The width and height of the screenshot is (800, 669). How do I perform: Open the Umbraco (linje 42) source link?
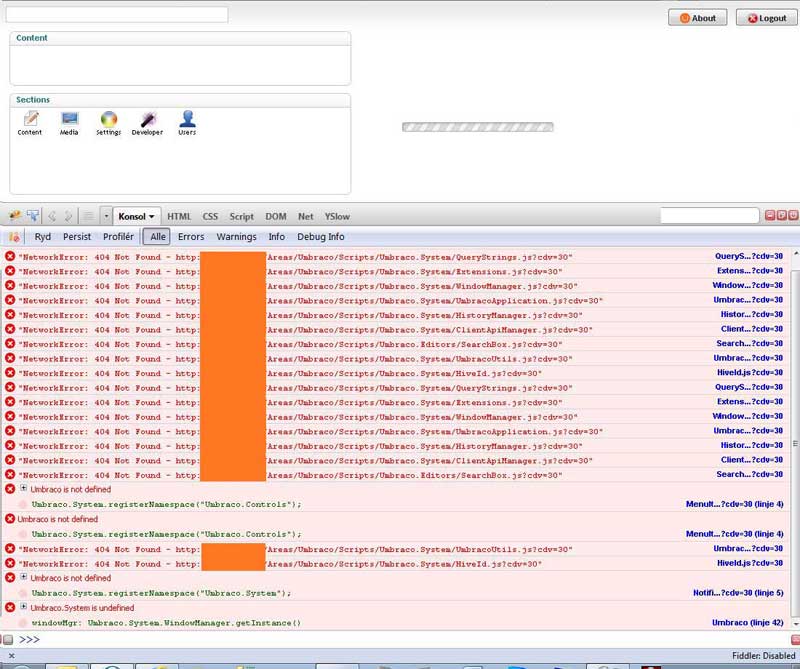pyautogui.click(x=747, y=623)
